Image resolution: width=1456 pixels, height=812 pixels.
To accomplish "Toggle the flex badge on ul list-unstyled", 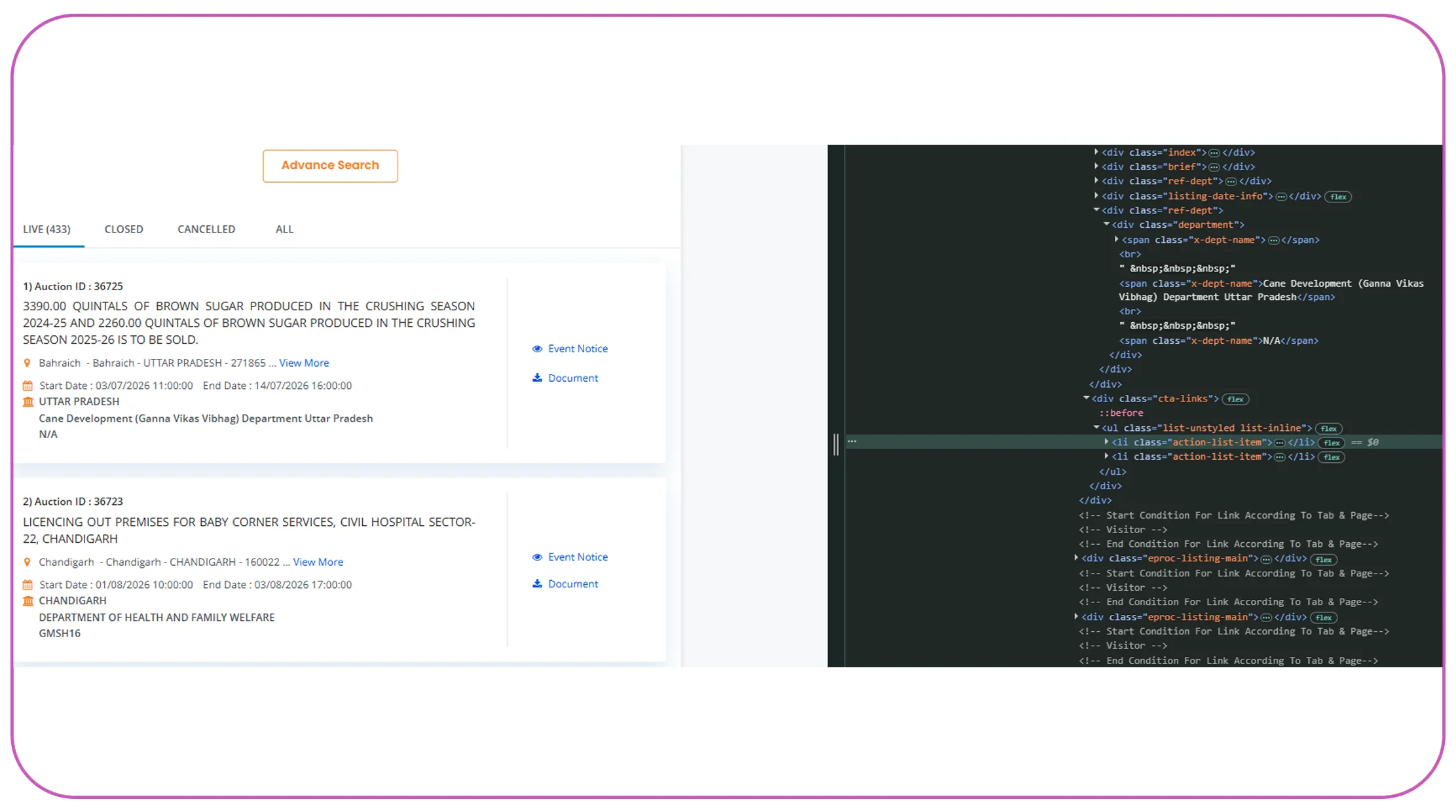I will pos(1328,429).
